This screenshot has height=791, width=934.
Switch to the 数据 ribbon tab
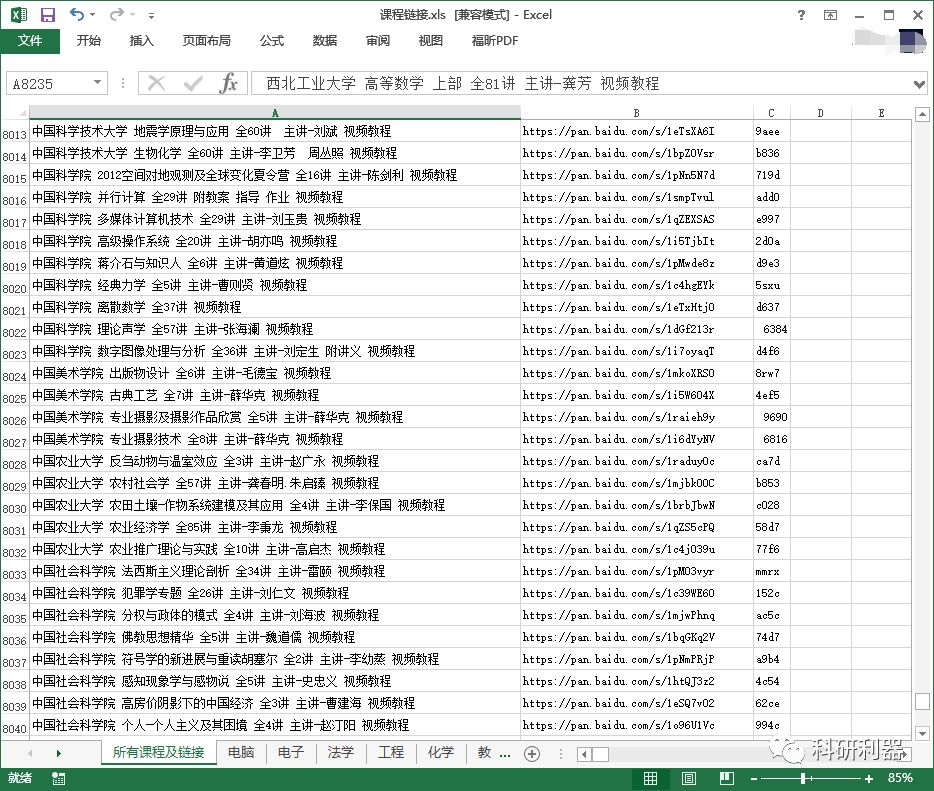click(x=325, y=41)
